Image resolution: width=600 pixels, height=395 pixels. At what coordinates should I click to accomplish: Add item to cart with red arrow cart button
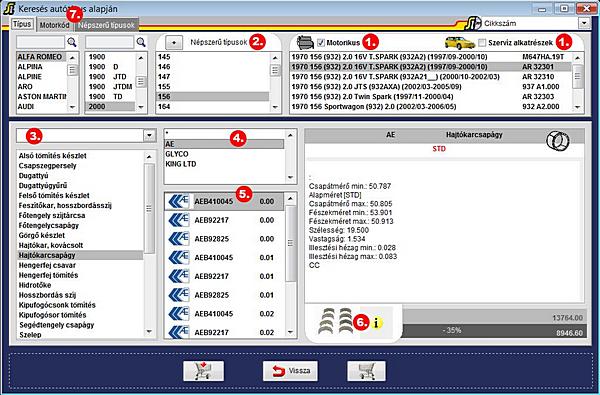(203, 371)
